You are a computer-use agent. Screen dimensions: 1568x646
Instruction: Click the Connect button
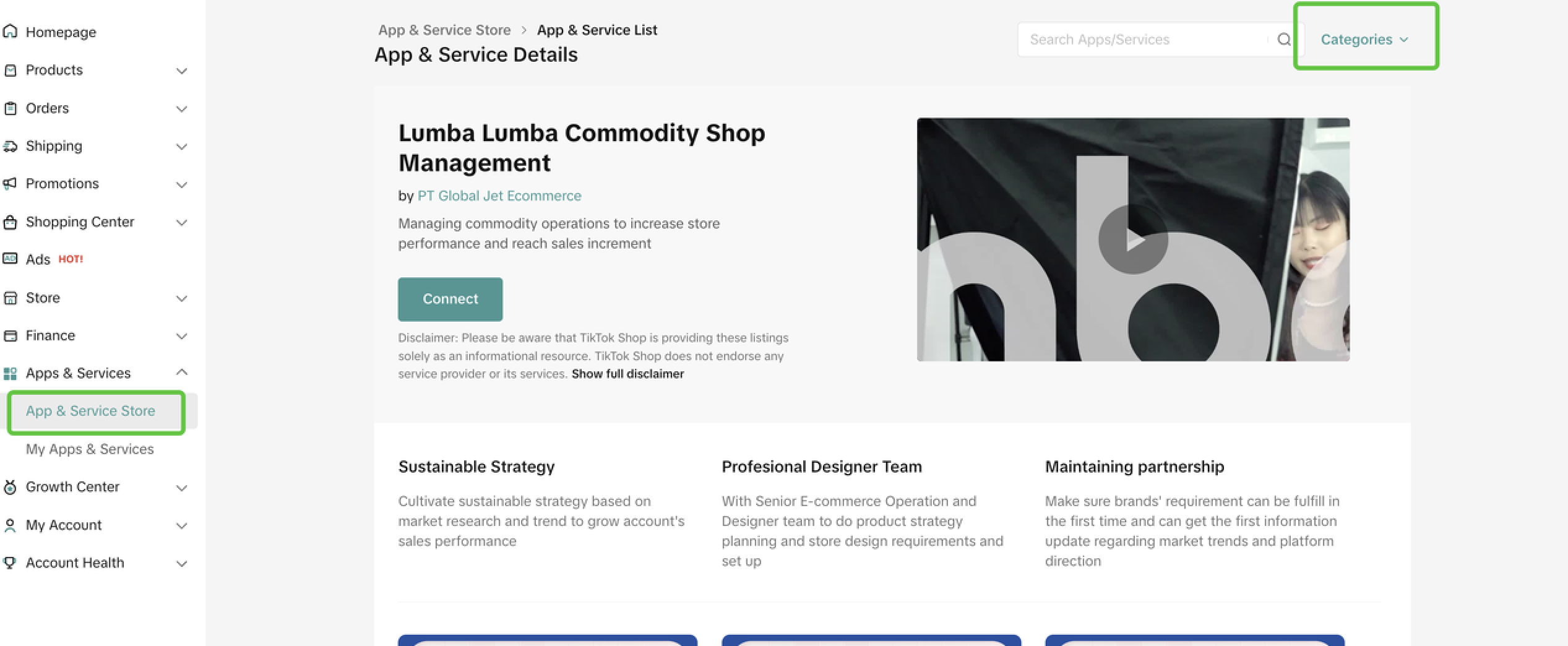pos(450,299)
